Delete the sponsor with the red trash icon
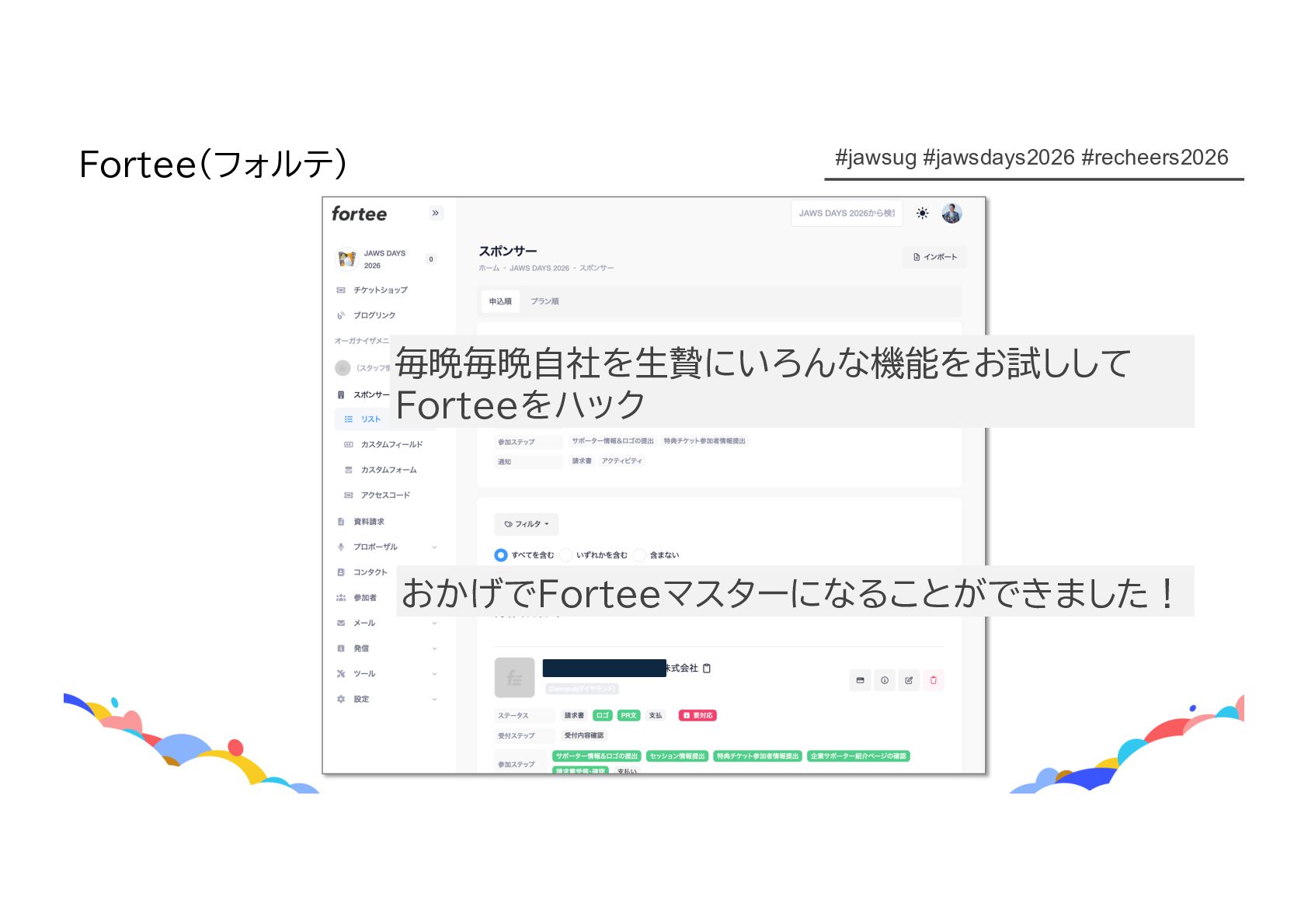This screenshot has width=1308, height=924. (934, 680)
